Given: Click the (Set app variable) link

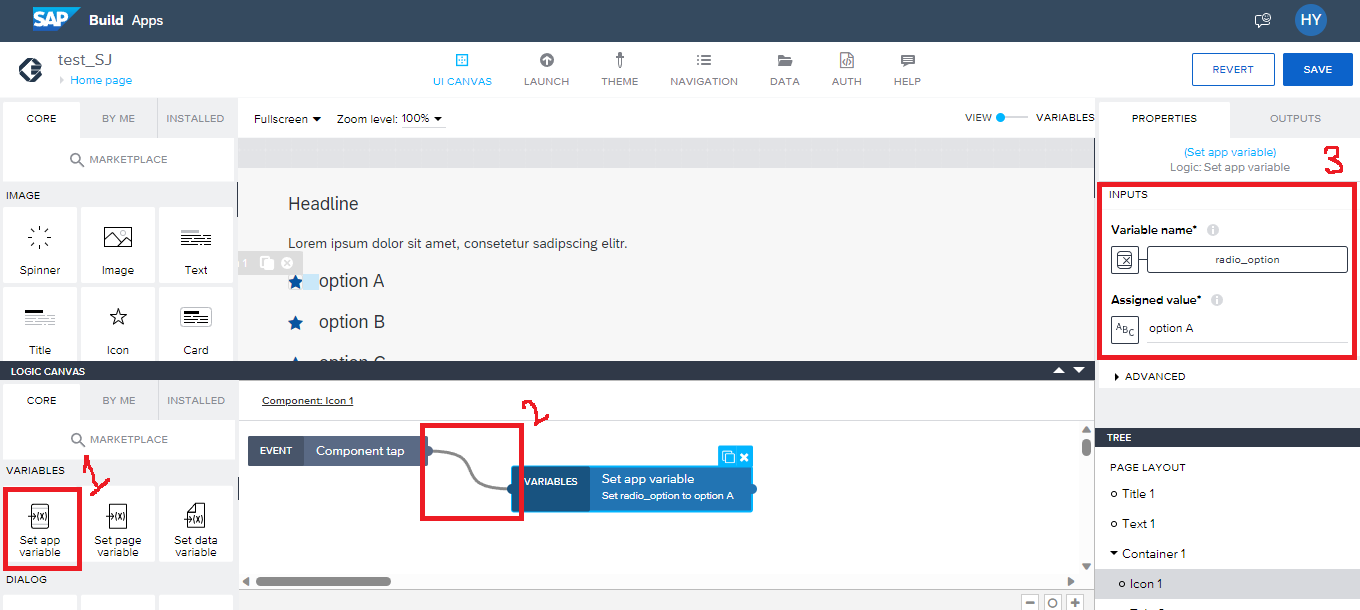Looking at the screenshot, I should tap(1230, 152).
